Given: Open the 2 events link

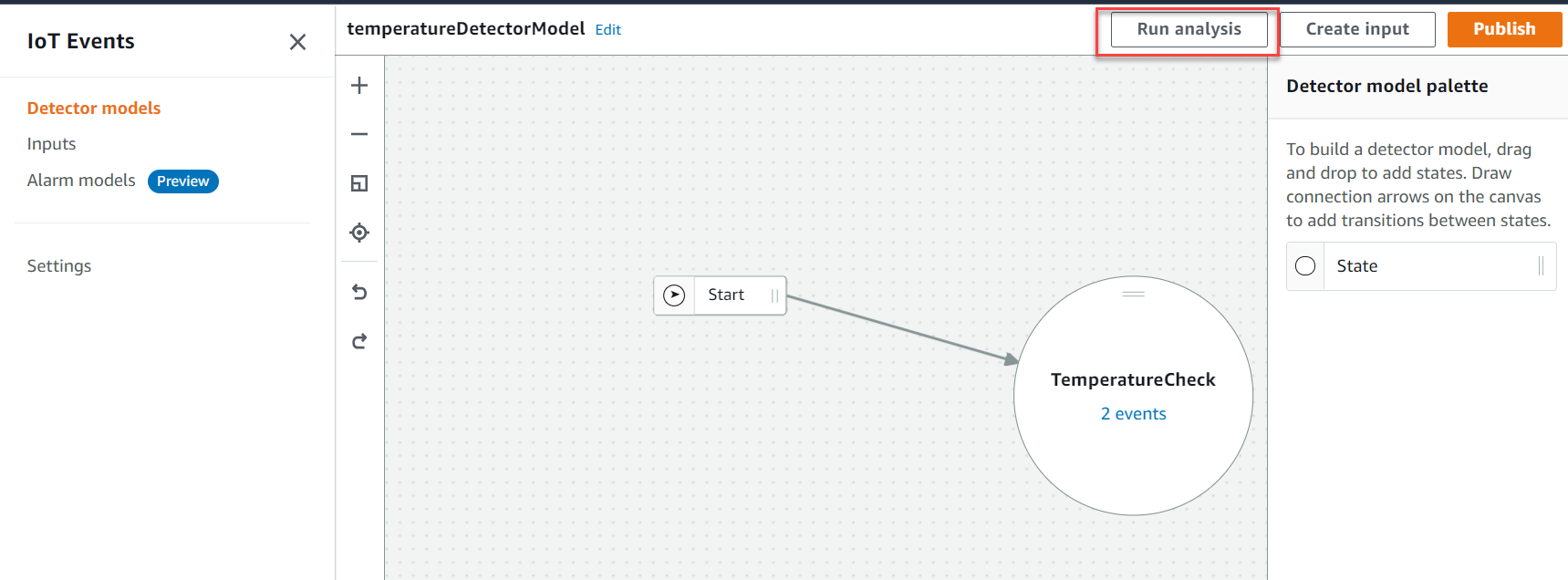Looking at the screenshot, I should pyautogui.click(x=1133, y=414).
